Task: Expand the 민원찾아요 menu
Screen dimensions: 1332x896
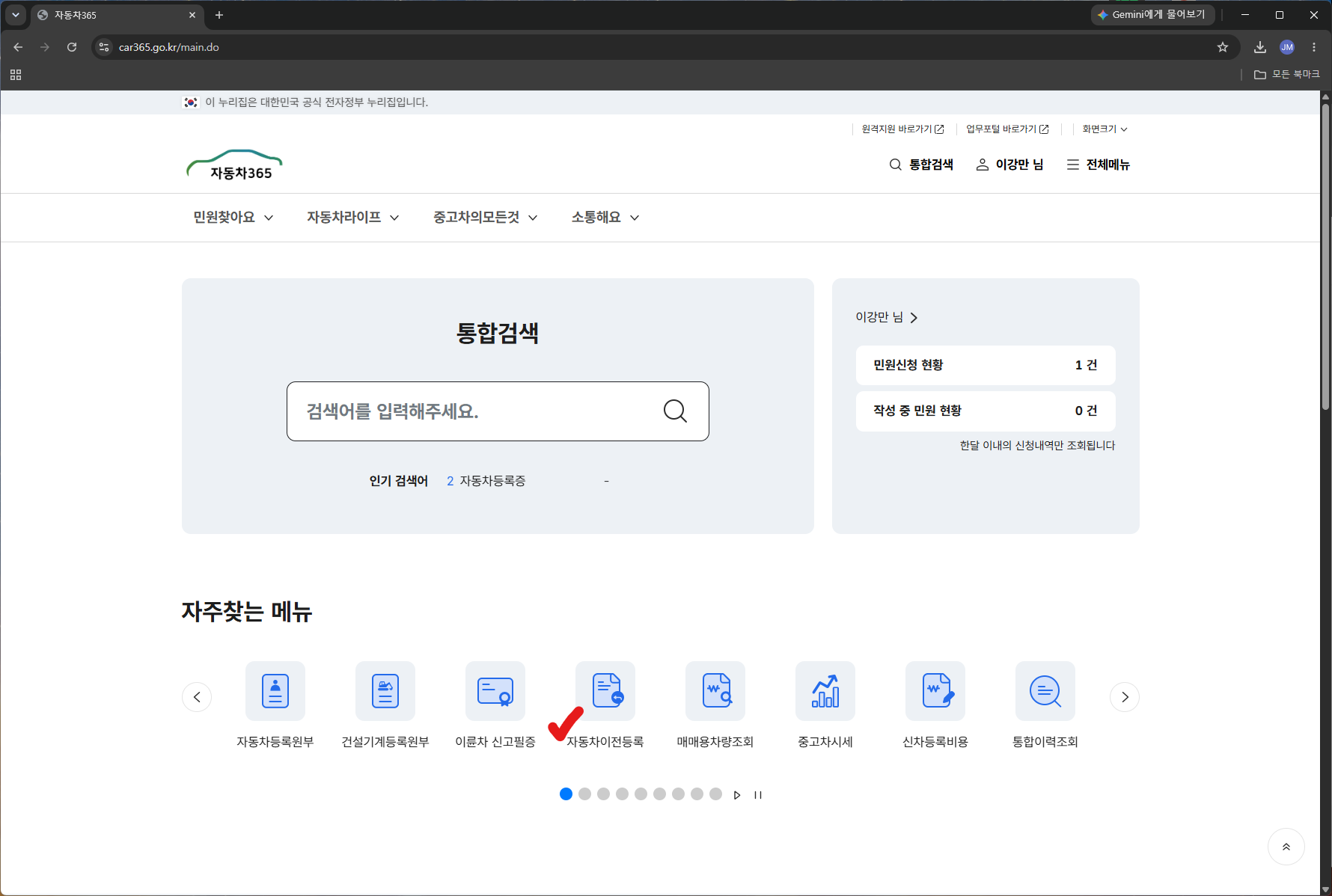Action: (233, 218)
